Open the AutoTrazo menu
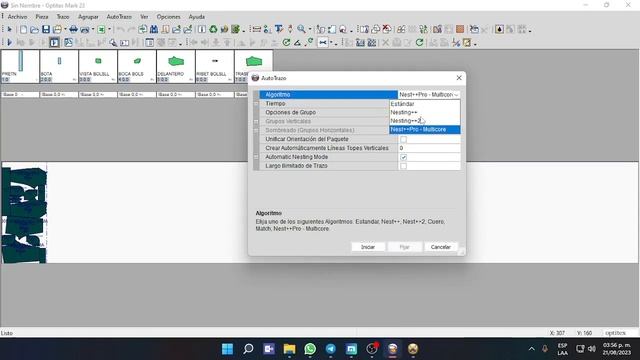The width and height of the screenshot is (640, 360). coord(119,17)
